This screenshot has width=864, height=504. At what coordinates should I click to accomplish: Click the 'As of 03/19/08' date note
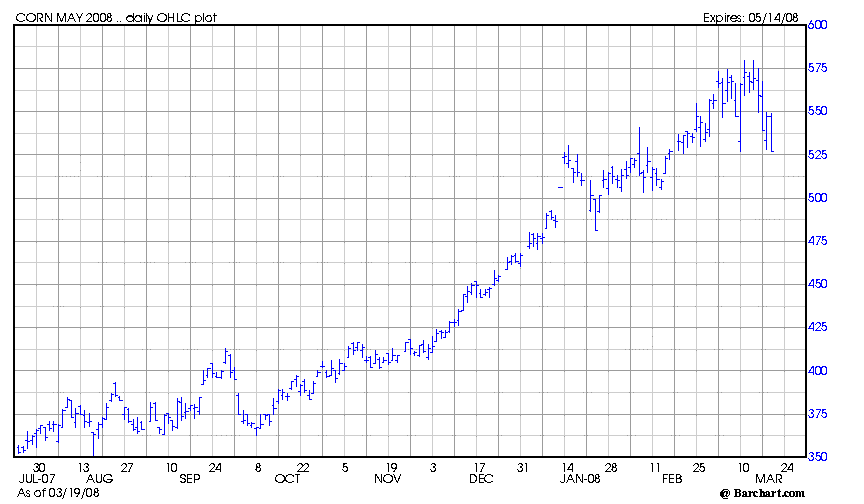[58, 492]
